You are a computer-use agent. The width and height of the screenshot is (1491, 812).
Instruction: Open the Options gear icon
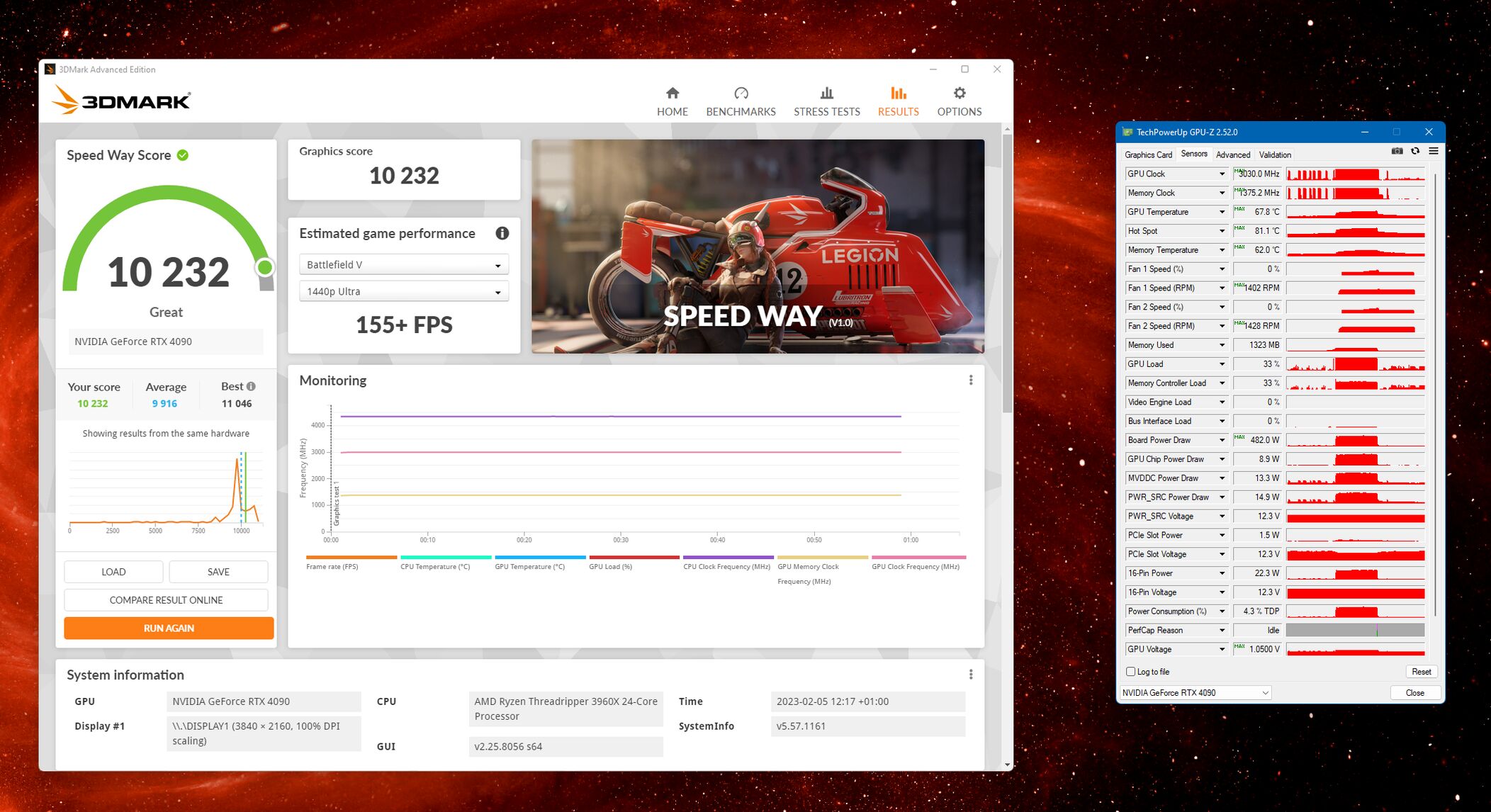coord(959,94)
